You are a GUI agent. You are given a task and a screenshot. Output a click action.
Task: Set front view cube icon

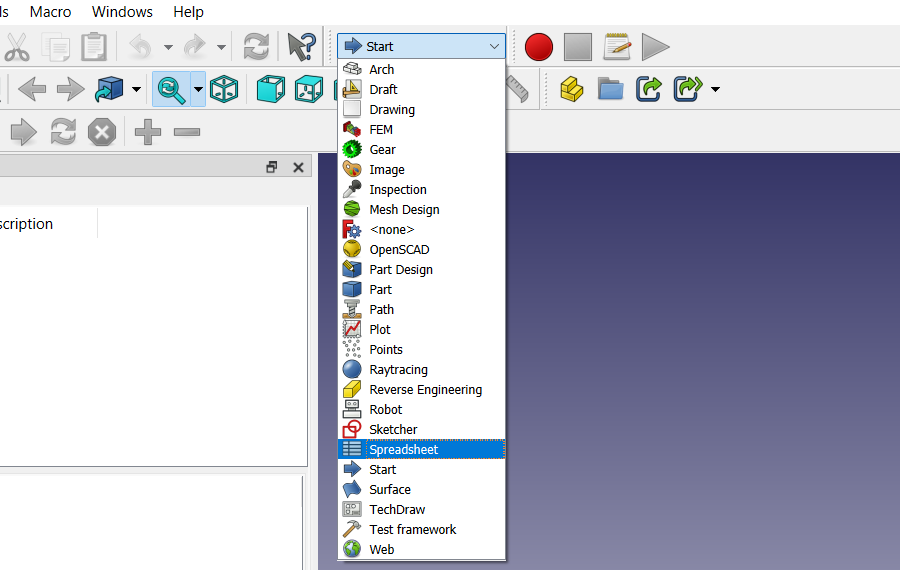[271, 90]
